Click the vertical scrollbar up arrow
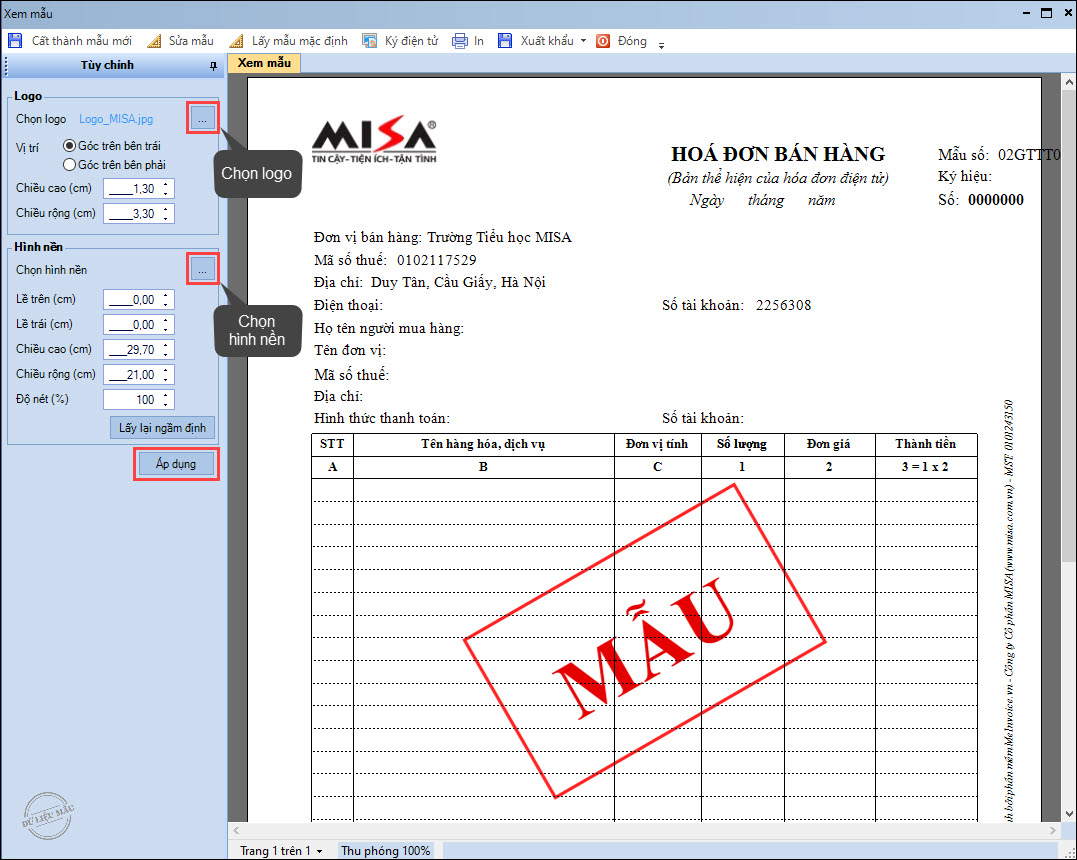 (1069, 82)
